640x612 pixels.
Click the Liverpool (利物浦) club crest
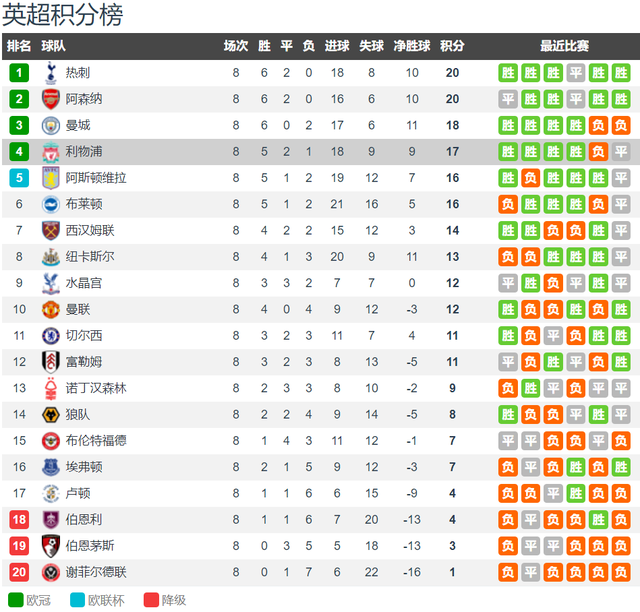[50, 151]
